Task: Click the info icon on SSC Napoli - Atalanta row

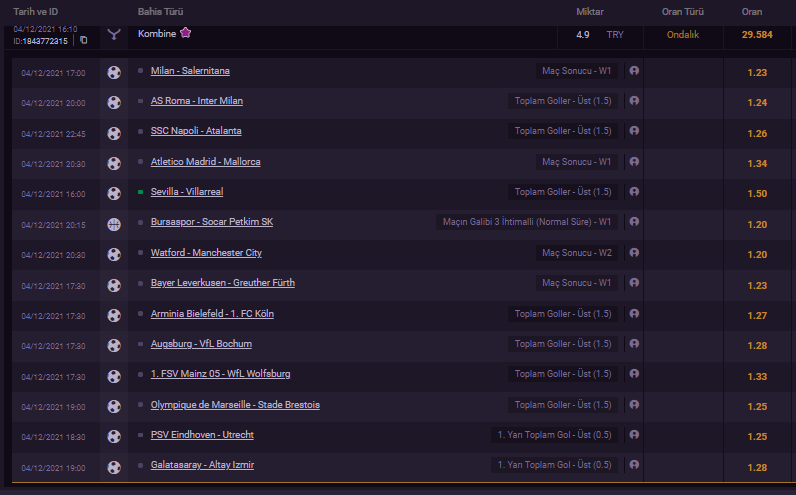Action: (x=634, y=130)
